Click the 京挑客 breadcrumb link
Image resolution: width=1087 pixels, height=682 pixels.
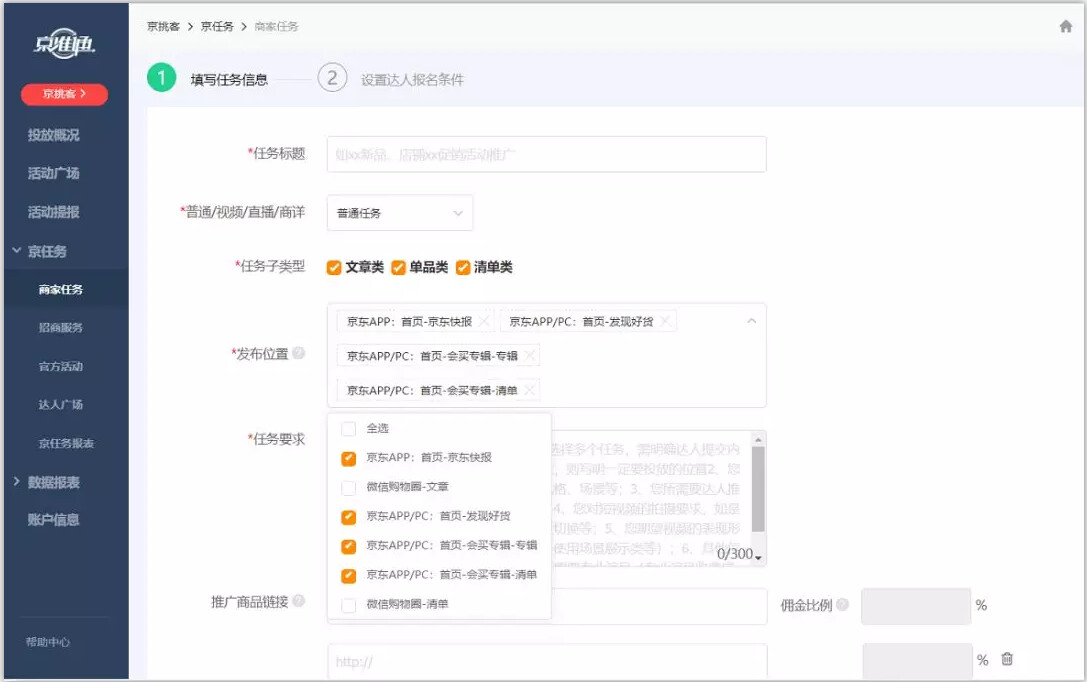[164, 26]
